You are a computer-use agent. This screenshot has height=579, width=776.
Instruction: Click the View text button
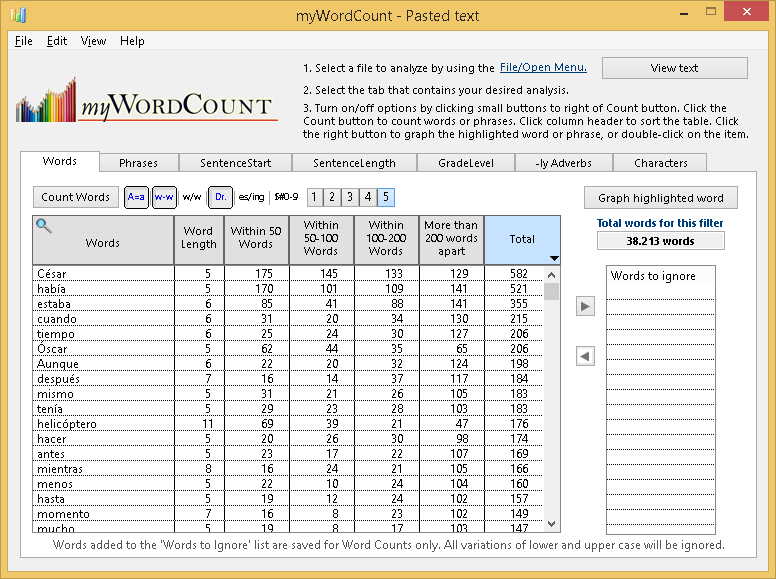click(x=674, y=68)
